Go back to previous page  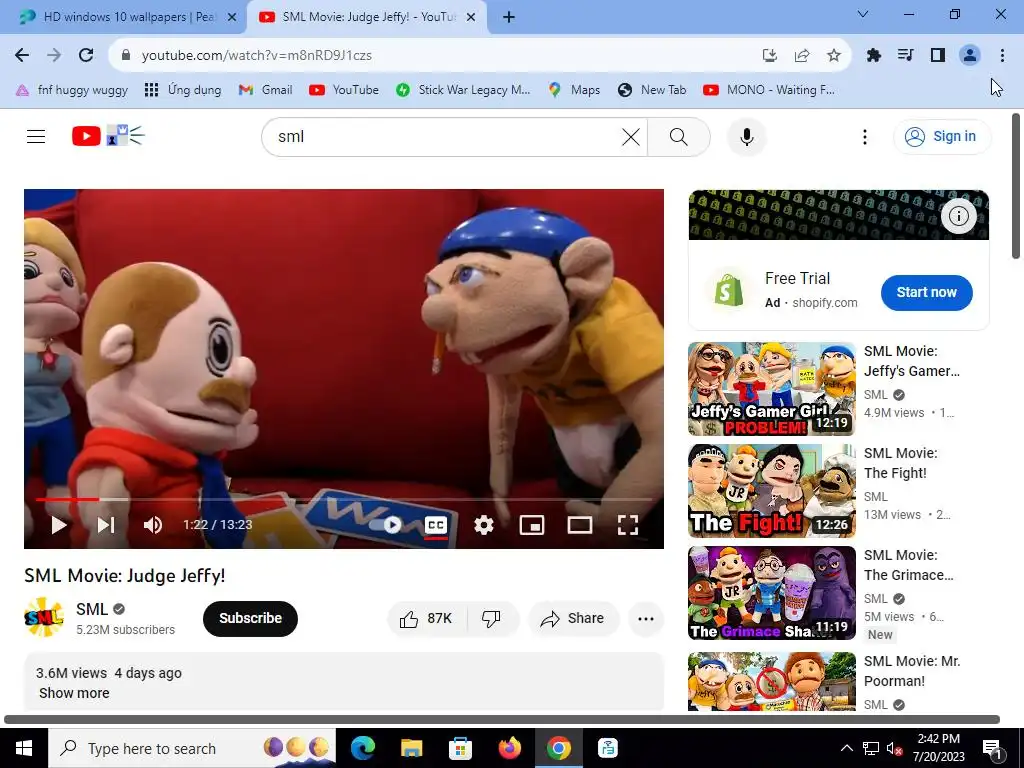click(x=22, y=55)
